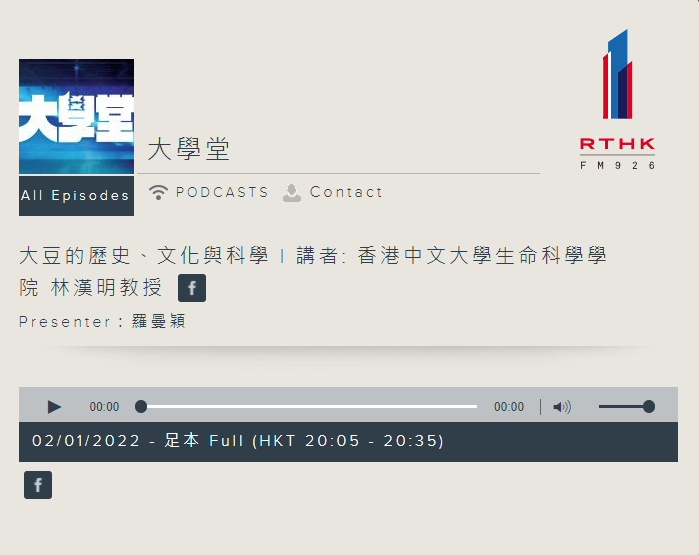Click the Contact person icon
699x555 pixels.
click(x=292, y=193)
